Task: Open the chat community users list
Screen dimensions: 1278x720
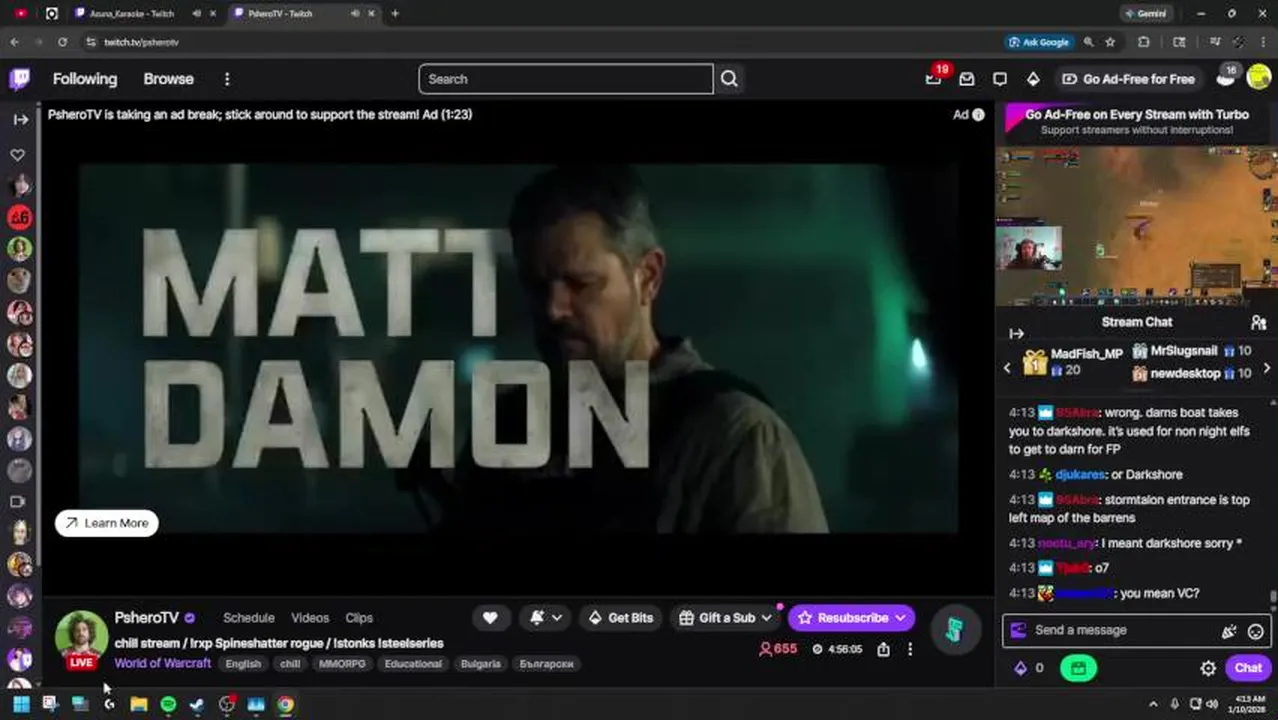Action: [x=1258, y=322]
